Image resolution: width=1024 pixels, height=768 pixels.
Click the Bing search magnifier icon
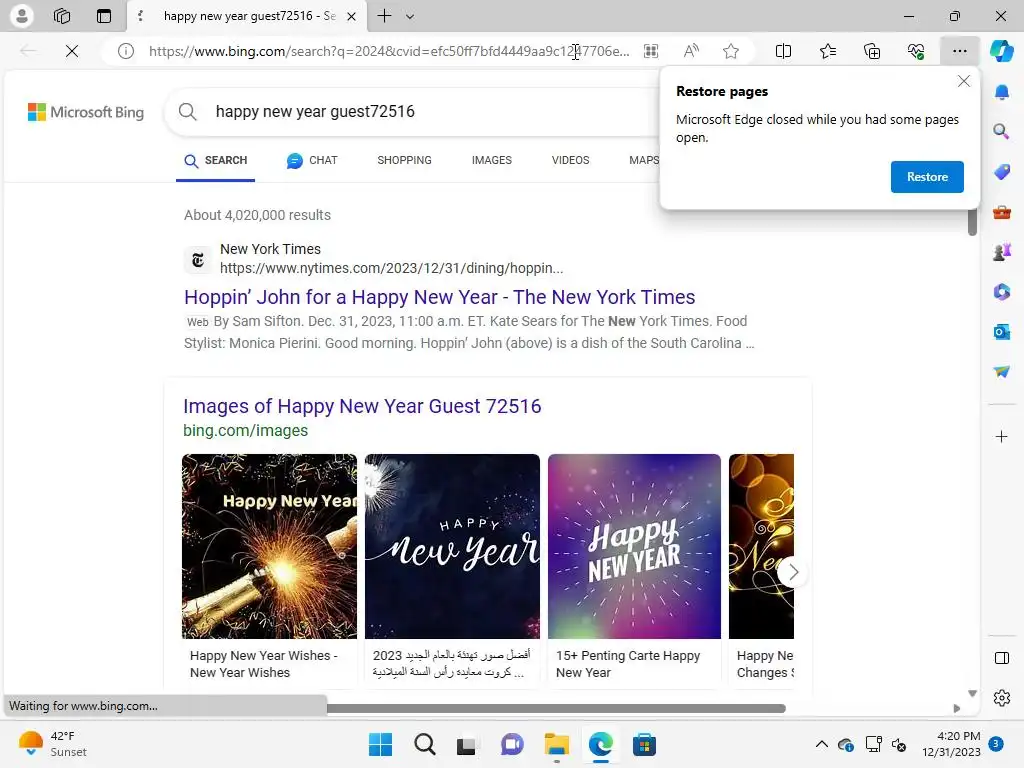pos(187,112)
